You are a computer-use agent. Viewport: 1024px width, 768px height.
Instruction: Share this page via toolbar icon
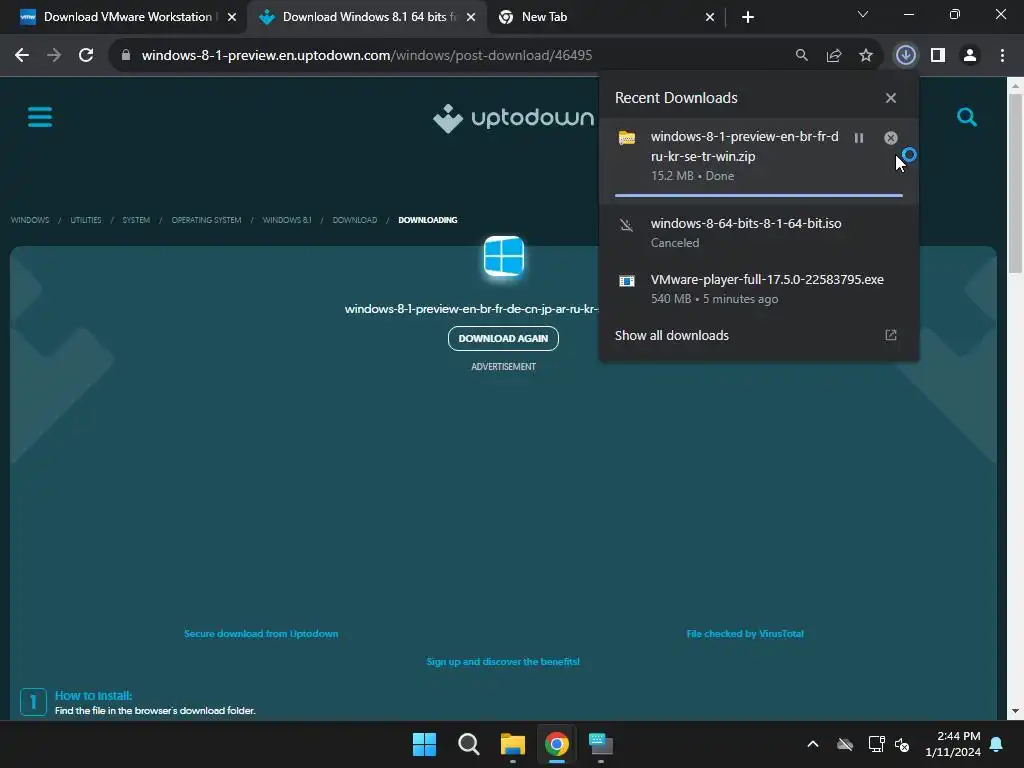click(x=833, y=56)
